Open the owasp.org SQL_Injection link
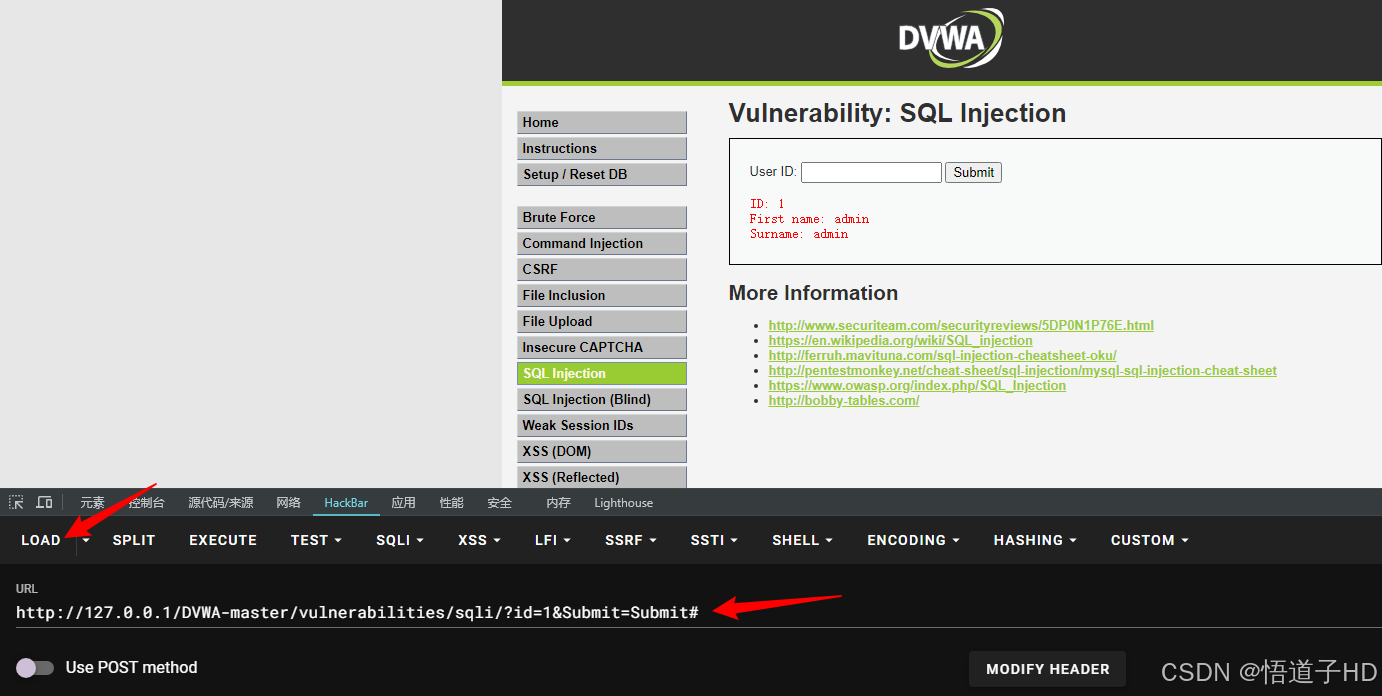1382x696 pixels. pyautogui.click(x=917, y=385)
